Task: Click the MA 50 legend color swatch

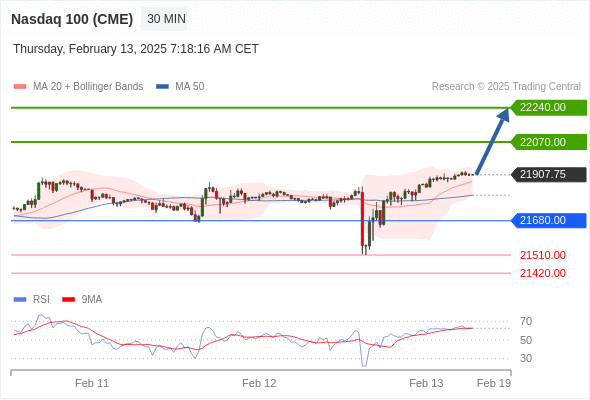Action: pyautogui.click(x=163, y=87)
